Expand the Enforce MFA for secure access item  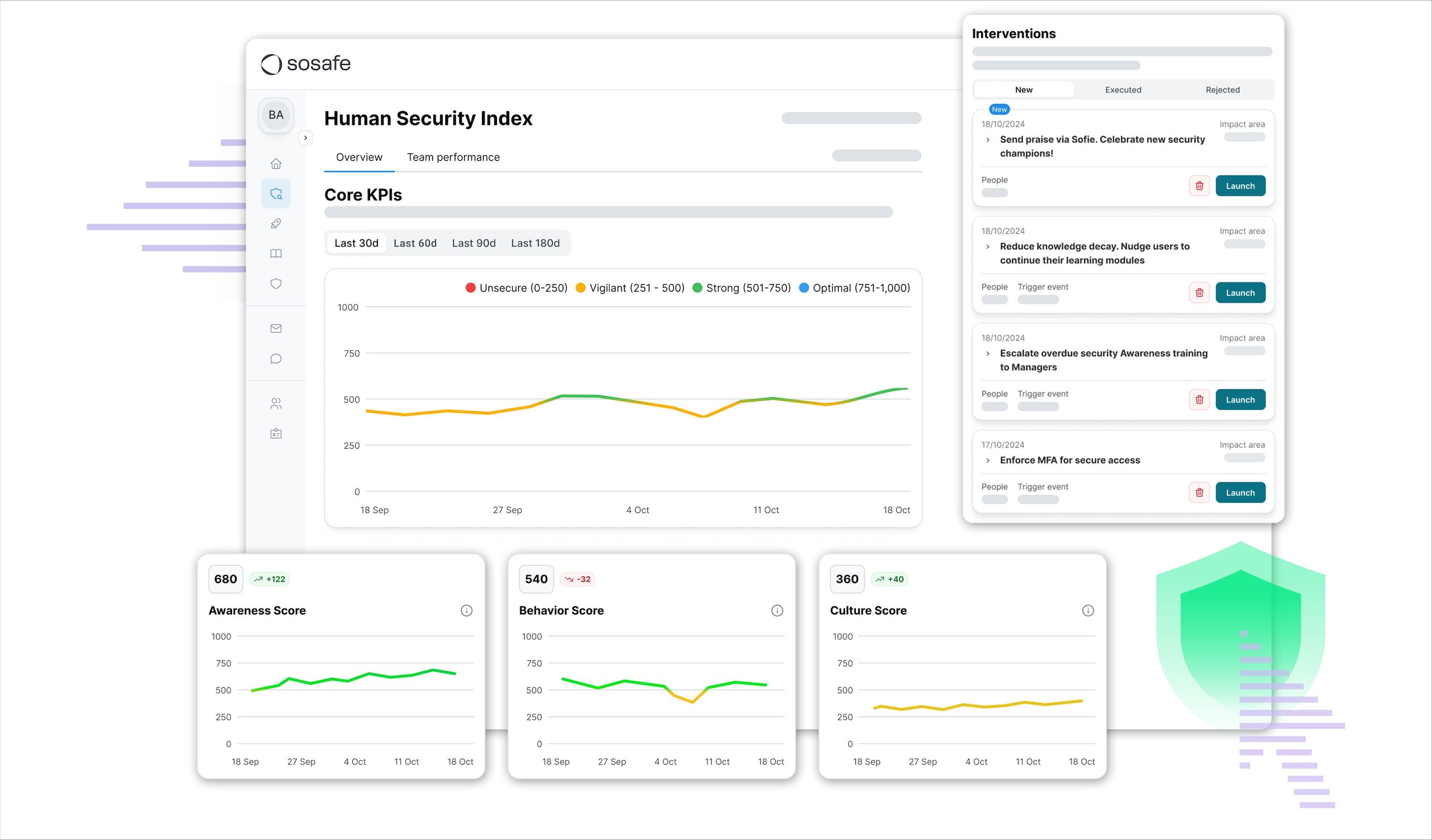point(988,460)
